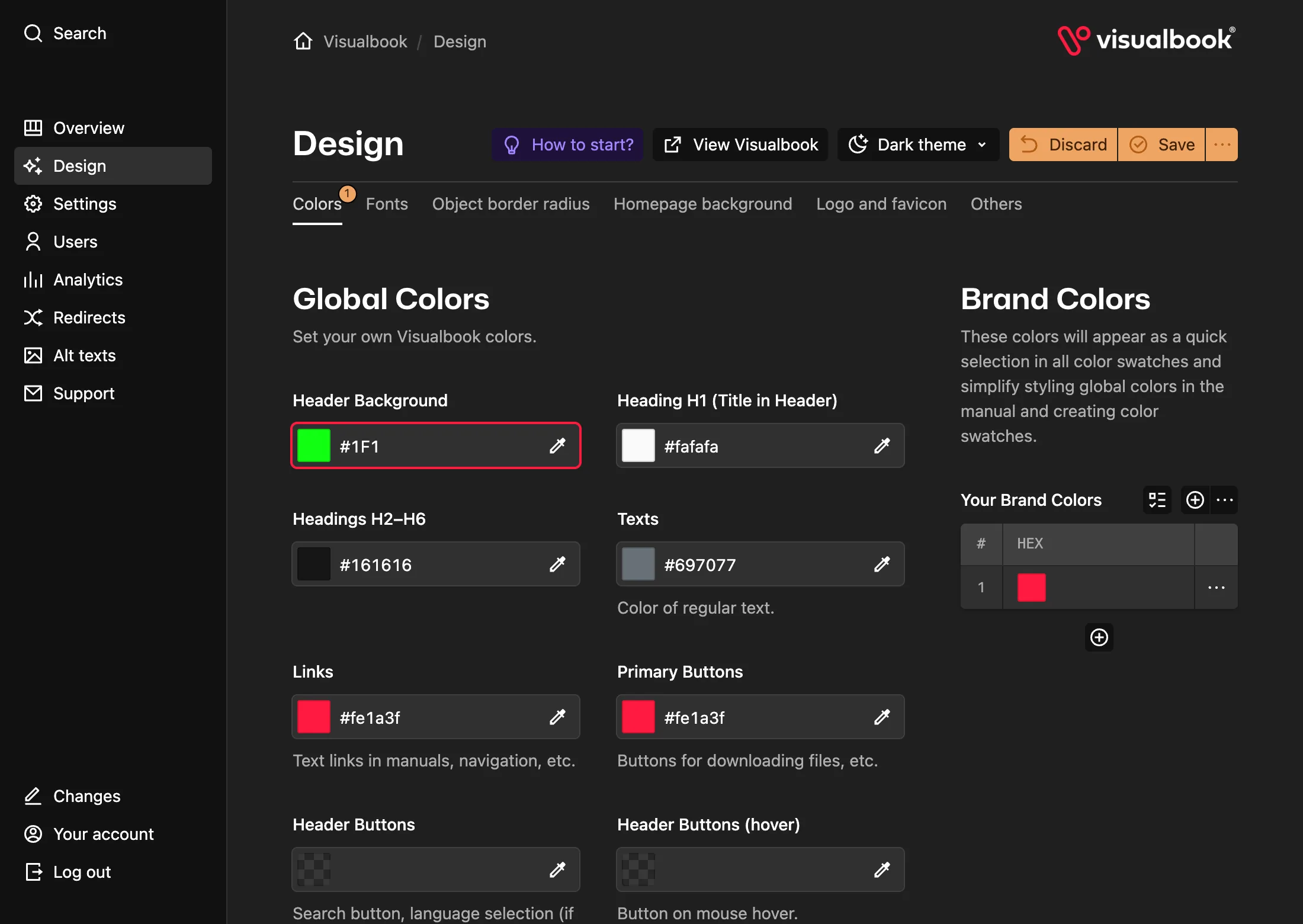The image size is (1303, 924).
Task: Click Log out in the sidebar
Action: [x=113, y=872]
